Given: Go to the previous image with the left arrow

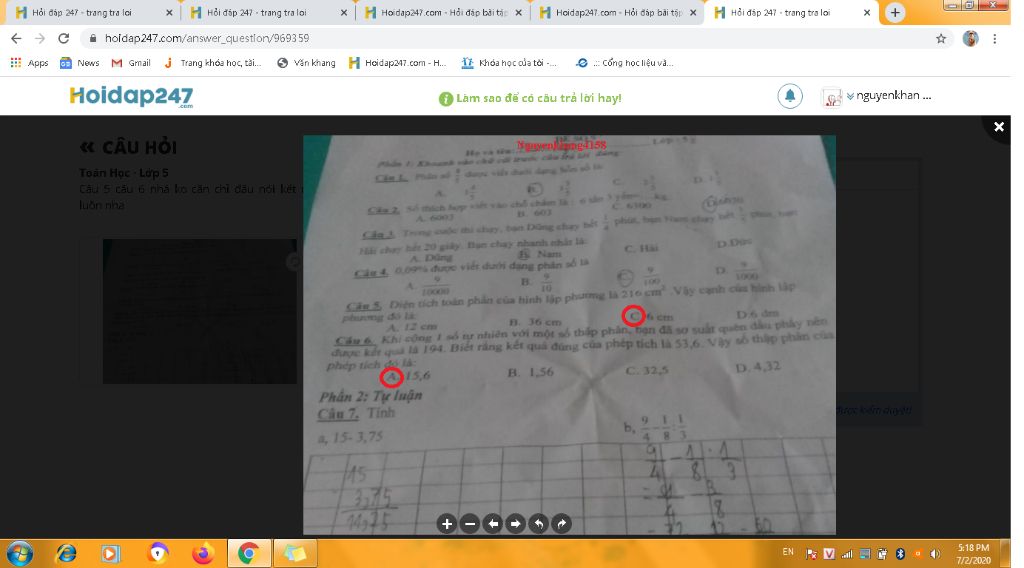Looking at the screenshot, I should [493, 524].
